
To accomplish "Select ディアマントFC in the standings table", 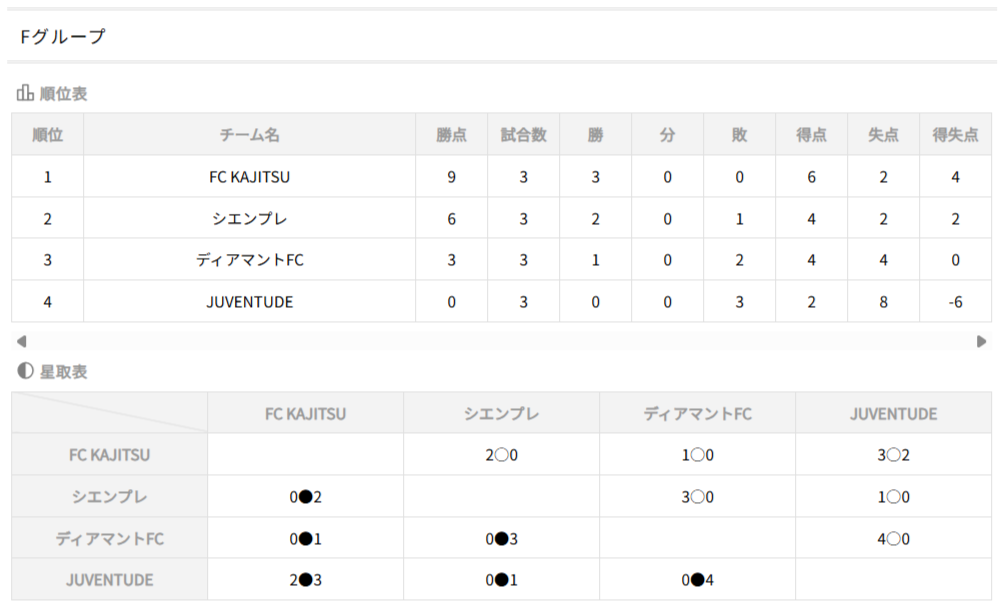I will click(x=249, y=260).
